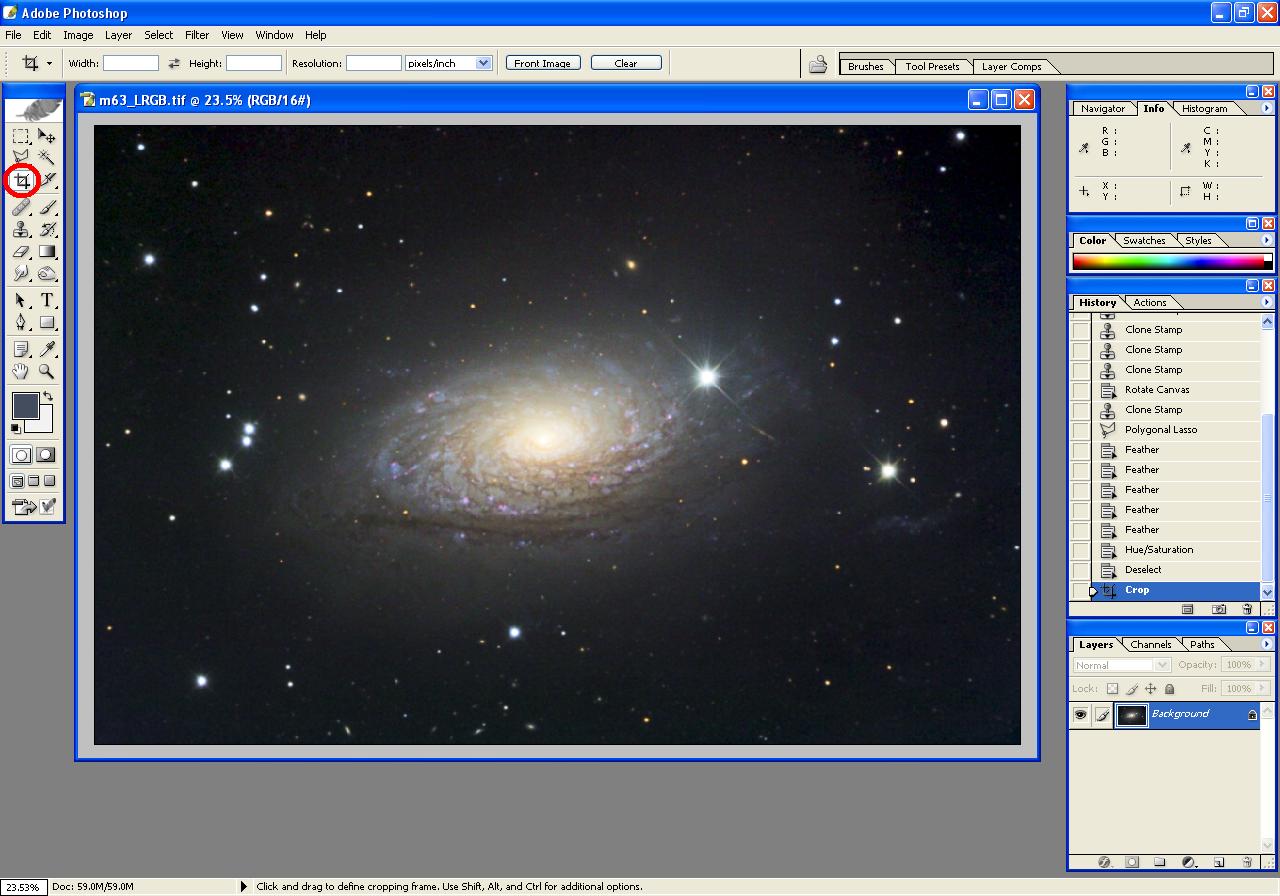Viewport: 1280px width, 896px height.
Task: Click the Layers panel trash icon
Action: point(1247,861)
